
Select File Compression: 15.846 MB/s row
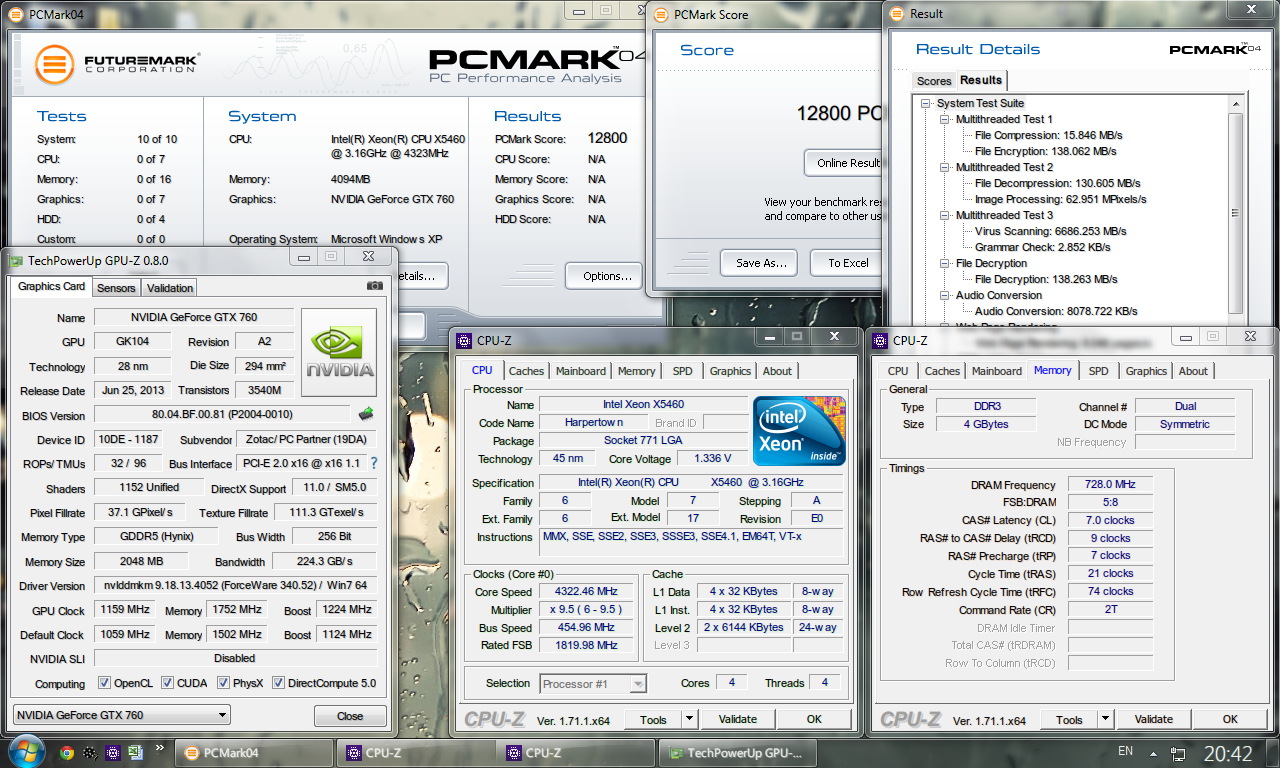point(1048,135)
